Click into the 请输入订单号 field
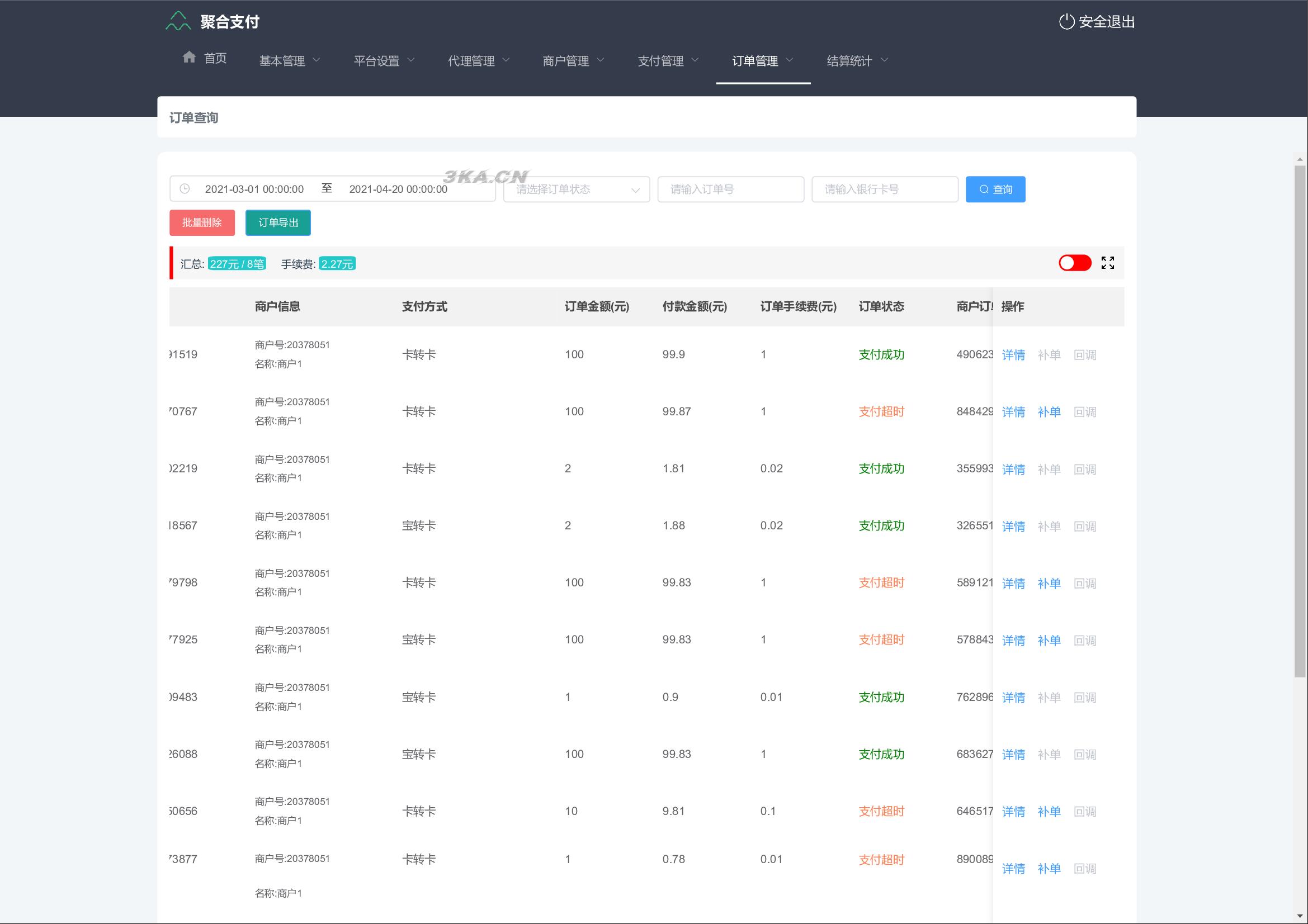Image resolution: width=1308 pixels, height=924 pixels. tap(730, 189)
